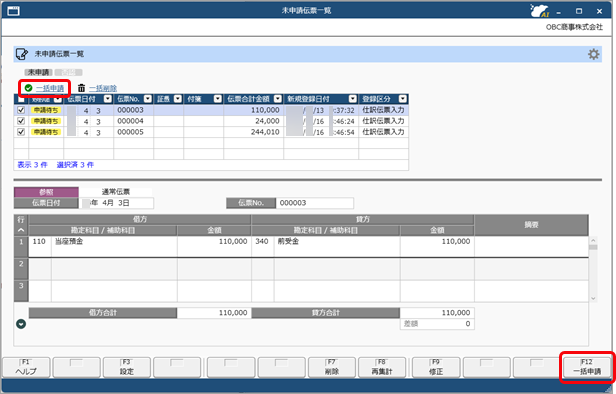Select the slip number 000005 cell
This screenshot has height=394, width=616.
[133, 132]
